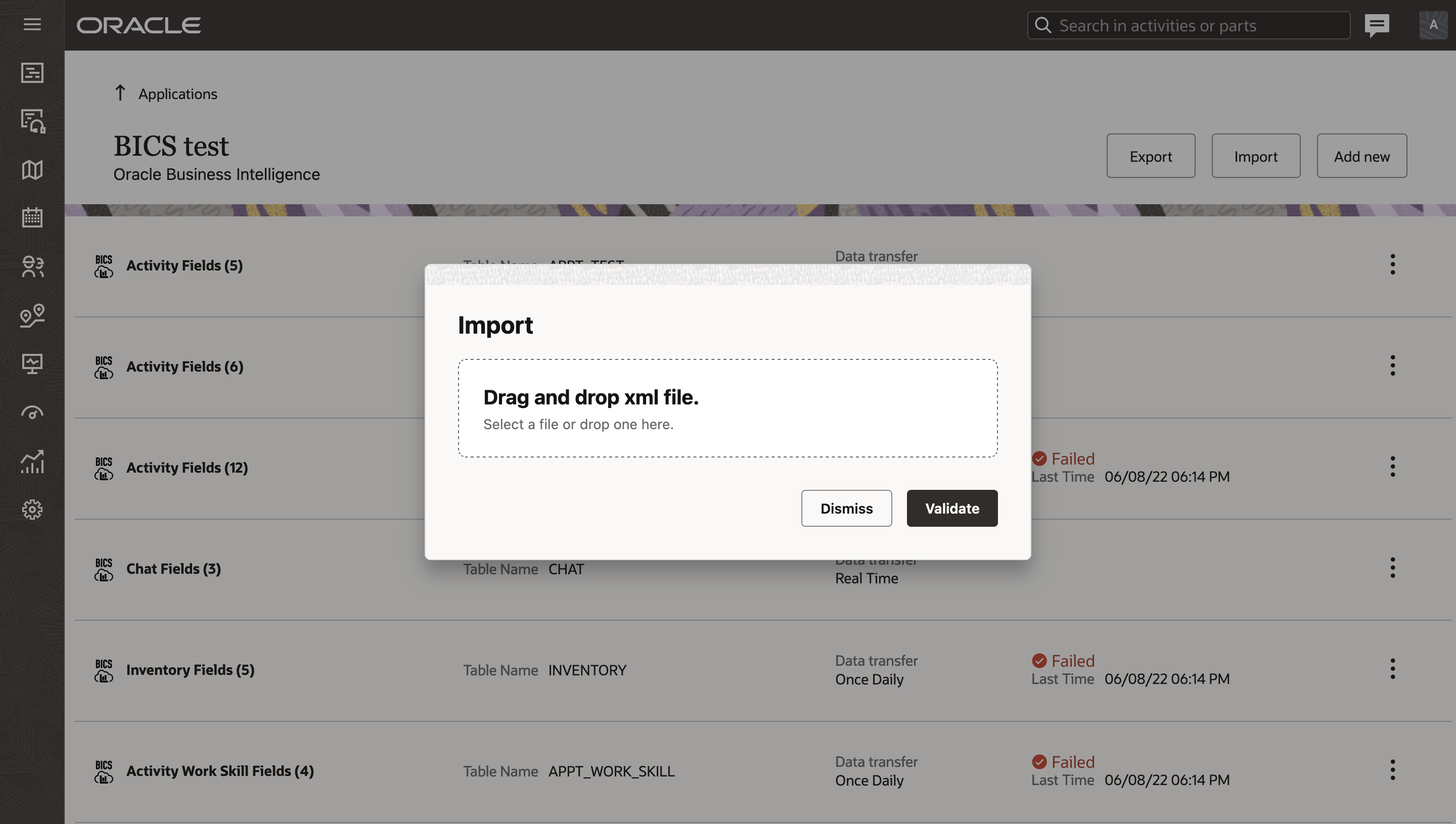Click the Add new button
This screenshot has width=1456, height=824.
pos(1361,156)
